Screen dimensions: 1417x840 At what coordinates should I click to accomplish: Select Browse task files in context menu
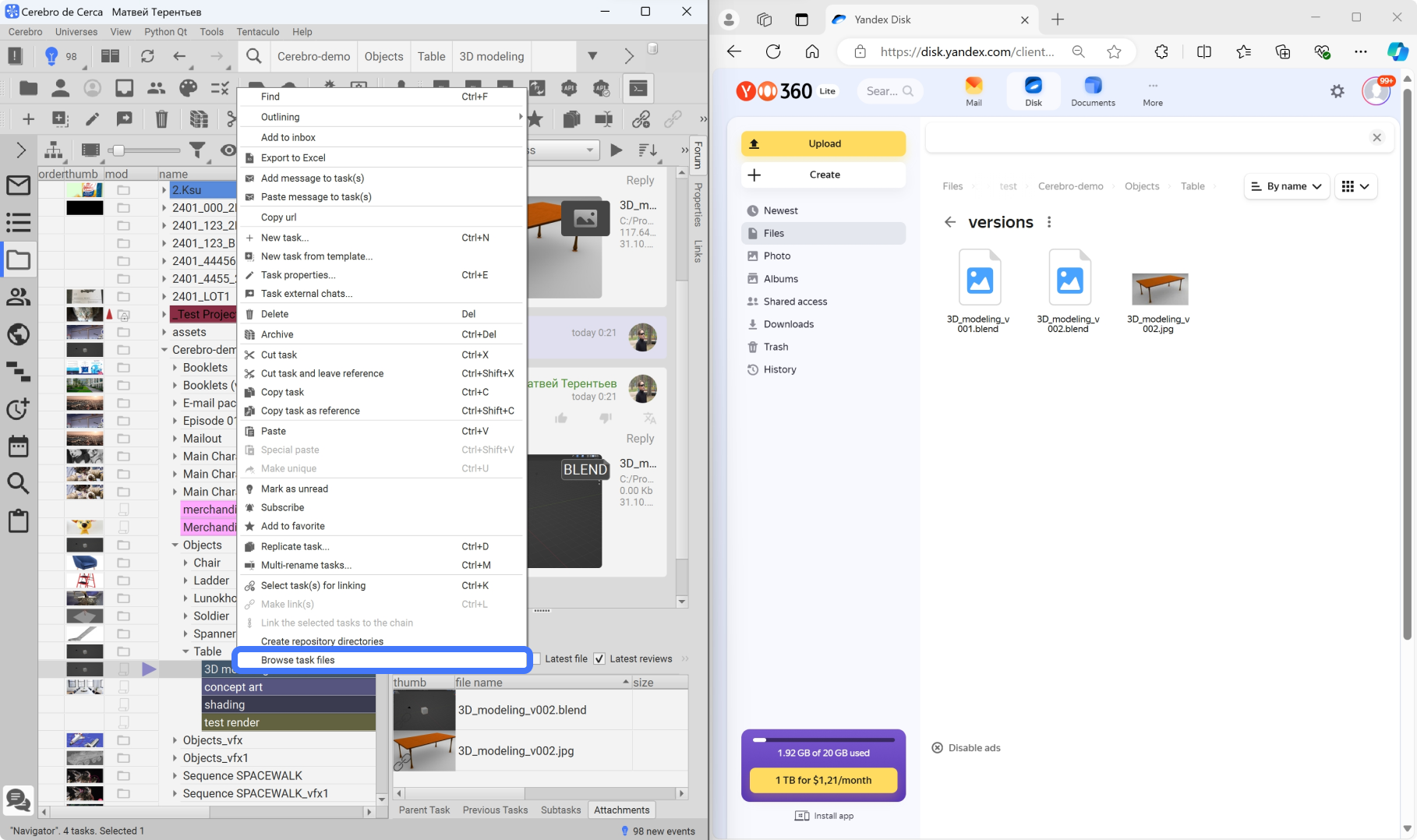pos(382,660)
